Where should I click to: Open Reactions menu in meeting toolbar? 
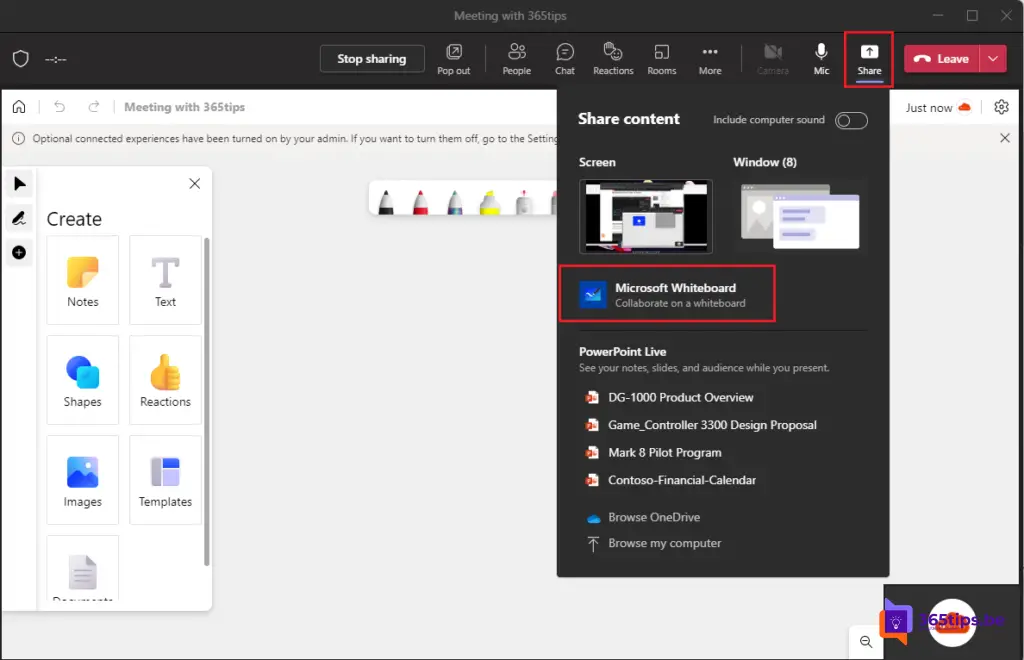click(x=613, y=59)
